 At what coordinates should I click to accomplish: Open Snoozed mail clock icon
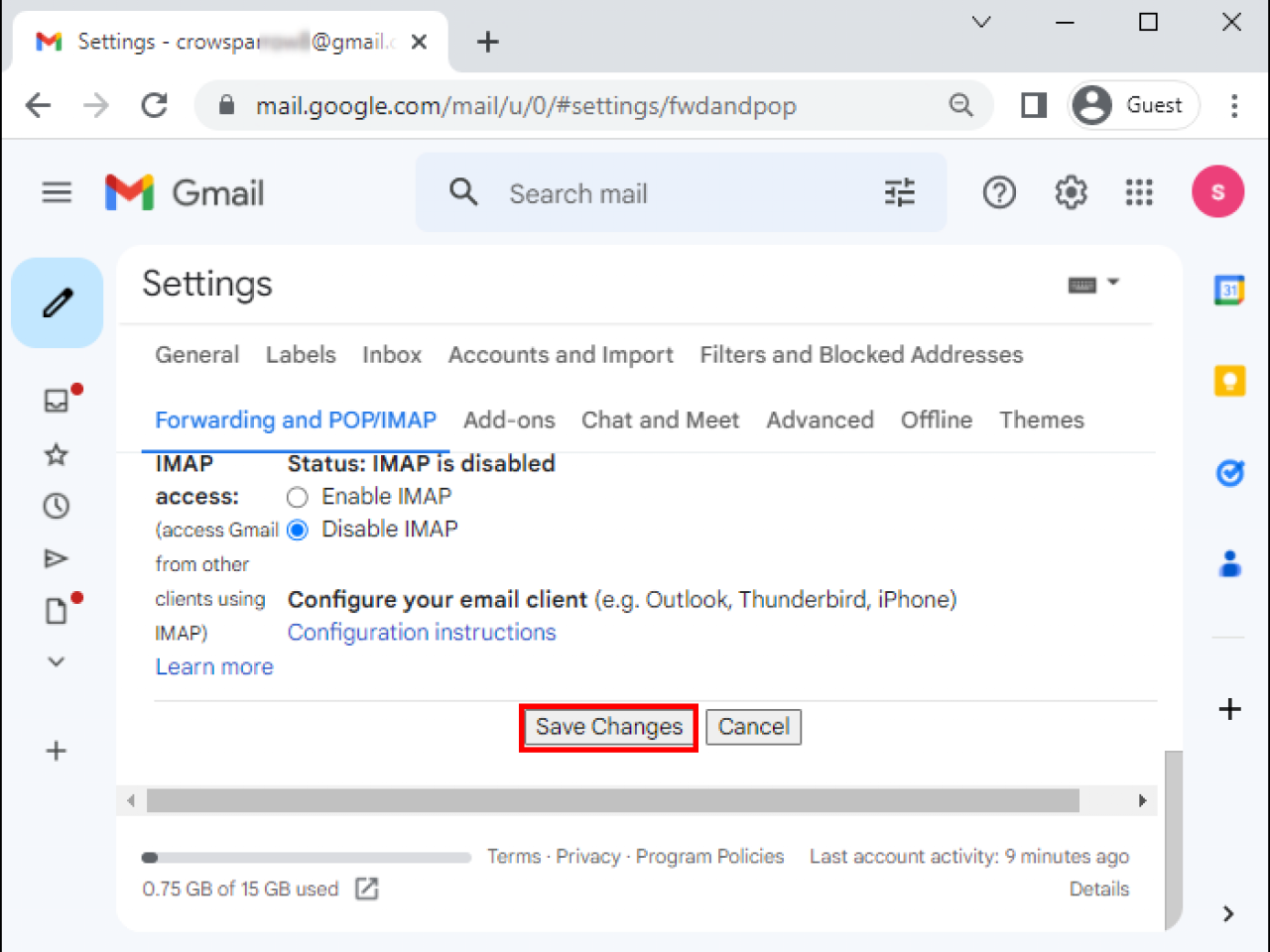(x=57, y=507)
